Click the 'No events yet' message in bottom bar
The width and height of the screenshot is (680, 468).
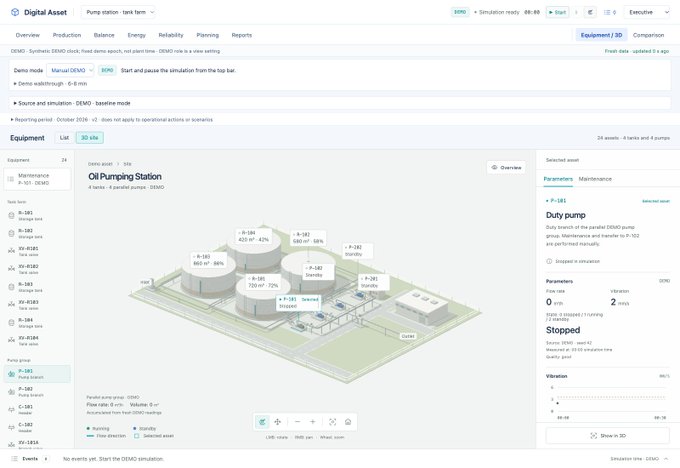(x=114, y=458)
